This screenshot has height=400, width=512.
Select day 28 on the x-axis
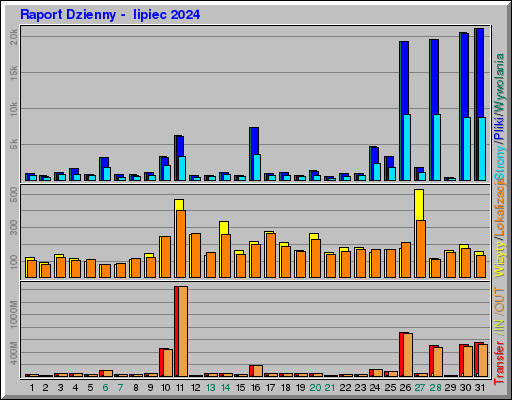click(435, 388)
